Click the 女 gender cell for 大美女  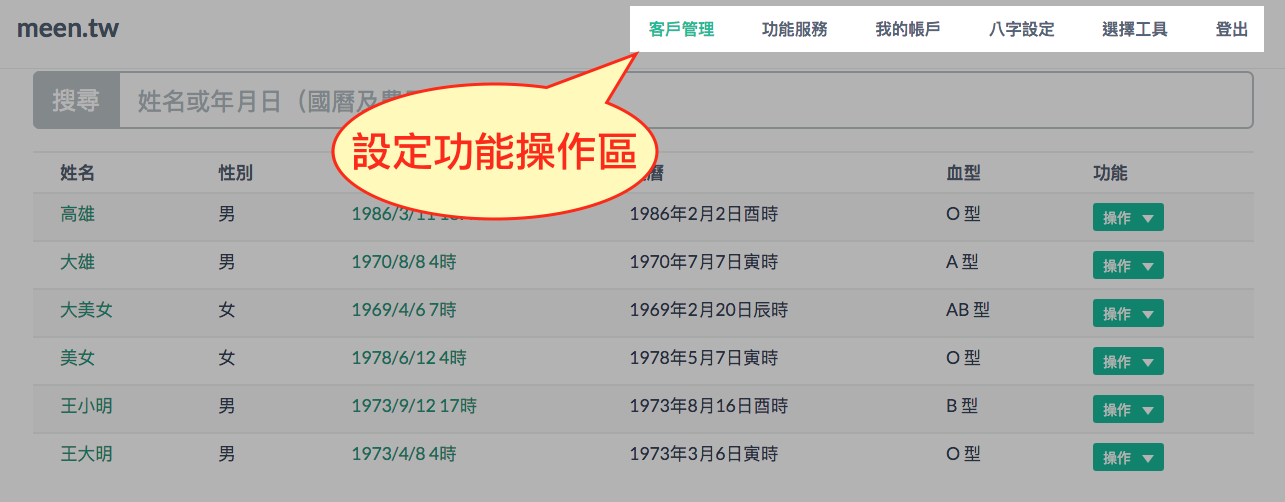227,310
